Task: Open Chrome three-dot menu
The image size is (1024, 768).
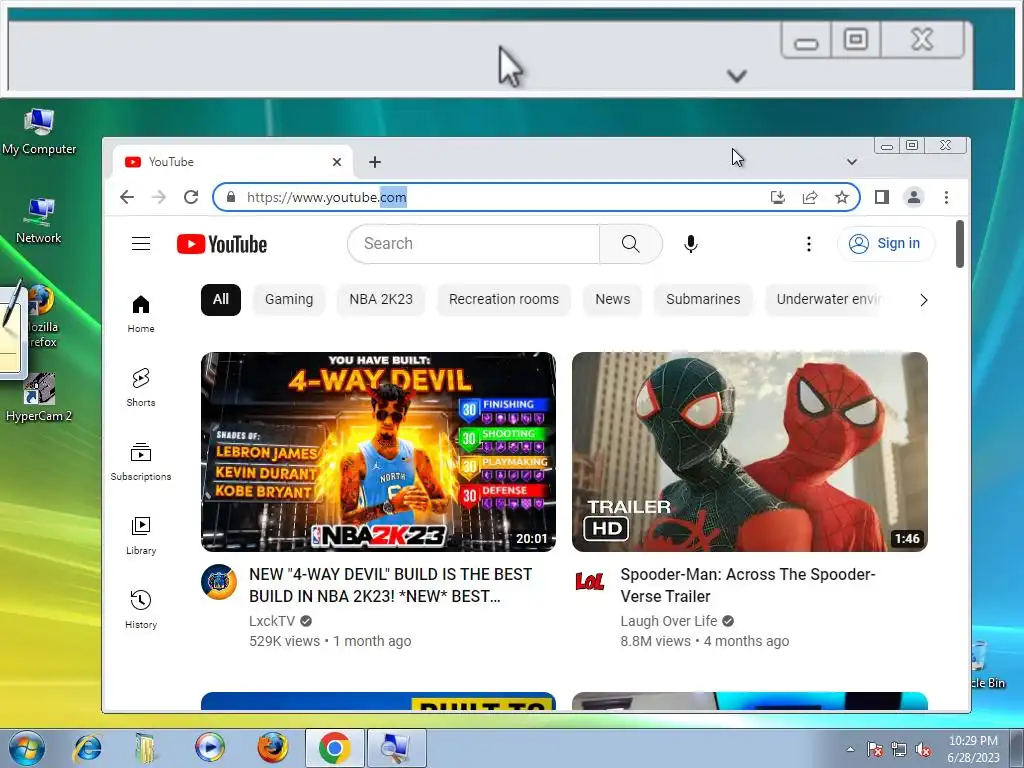Action: tap(946, 197)
